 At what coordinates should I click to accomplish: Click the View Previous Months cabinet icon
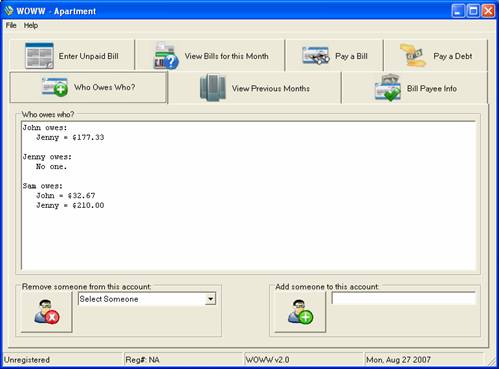(213, 88)
